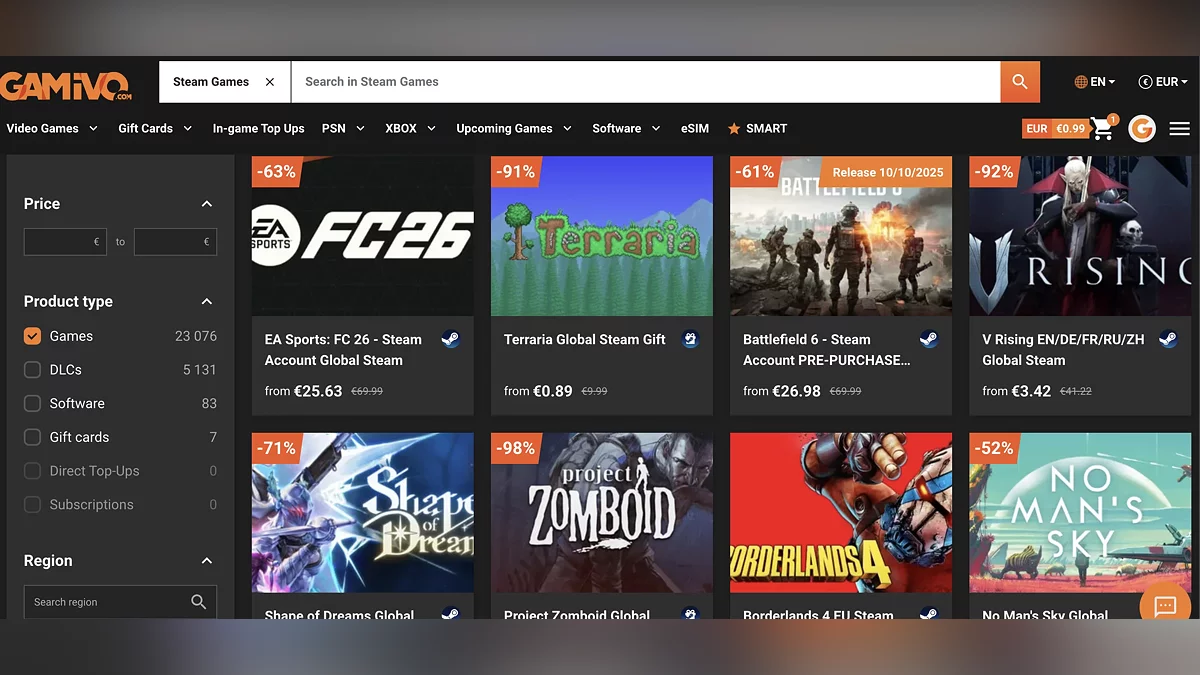The image size is (1200, 675).
Task: Open the Upcoming Games menu
Action: 514,128
